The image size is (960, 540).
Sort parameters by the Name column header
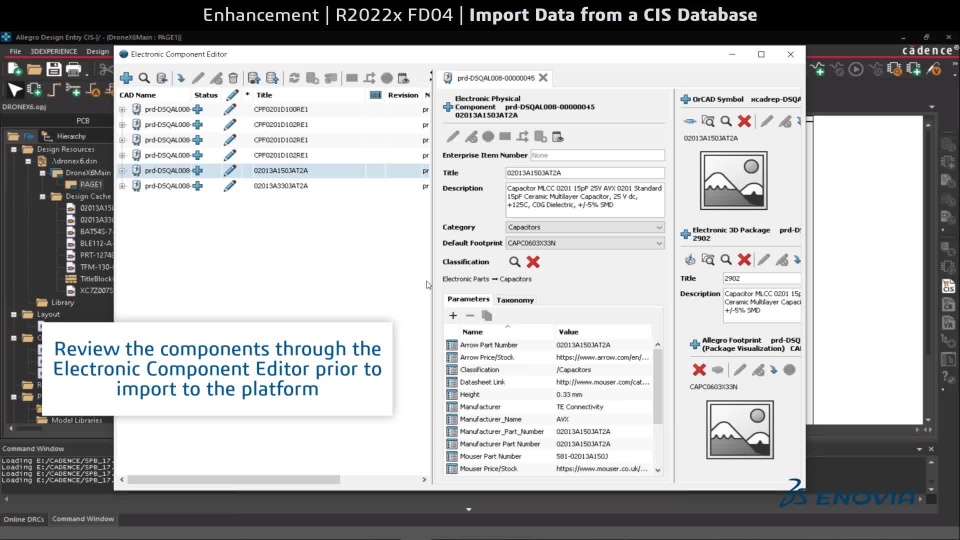point(472,332)
